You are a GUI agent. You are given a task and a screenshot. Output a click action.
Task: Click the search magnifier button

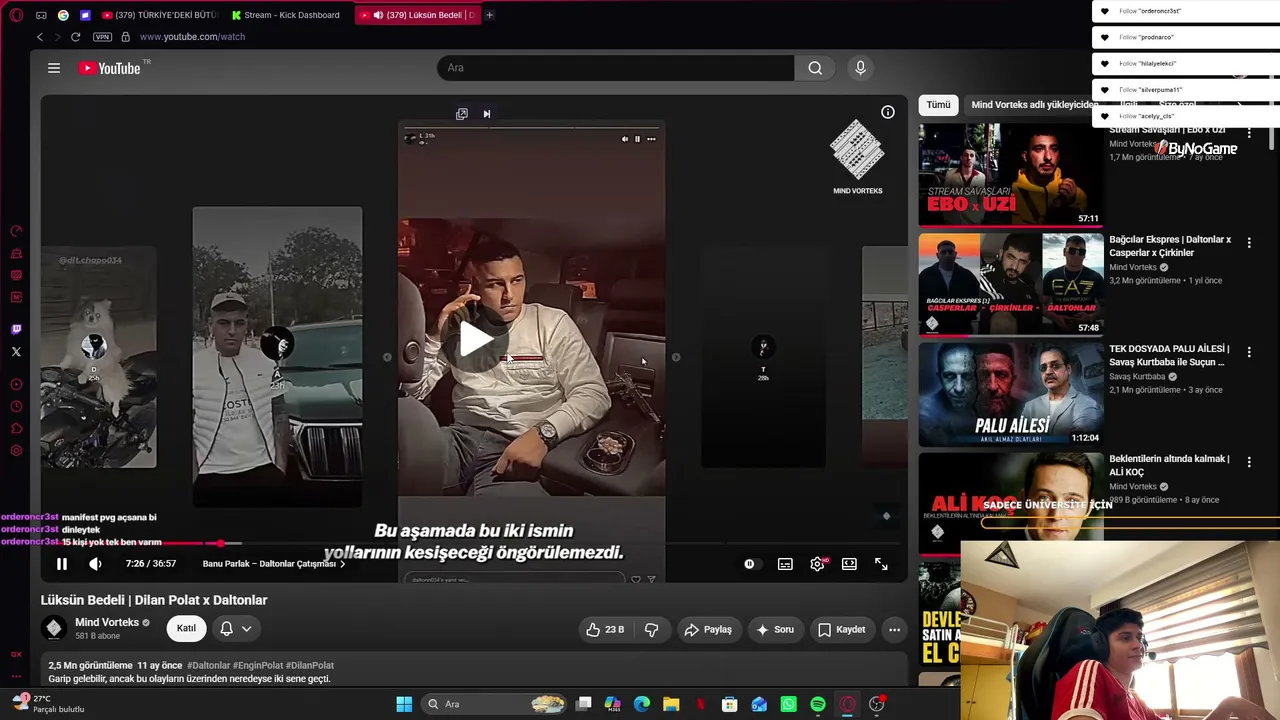tap(815, 68)
